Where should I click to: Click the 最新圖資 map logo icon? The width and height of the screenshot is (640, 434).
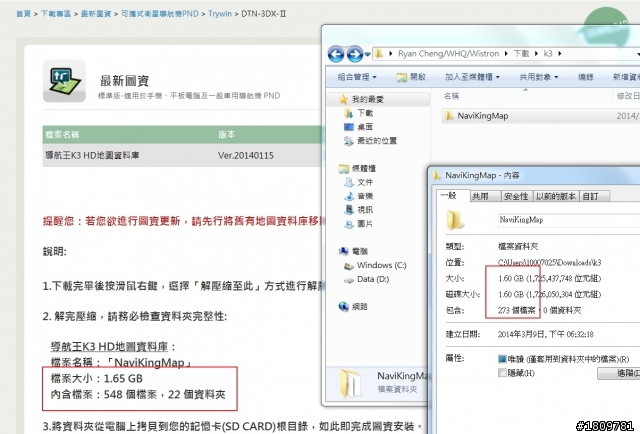point(64,81)
